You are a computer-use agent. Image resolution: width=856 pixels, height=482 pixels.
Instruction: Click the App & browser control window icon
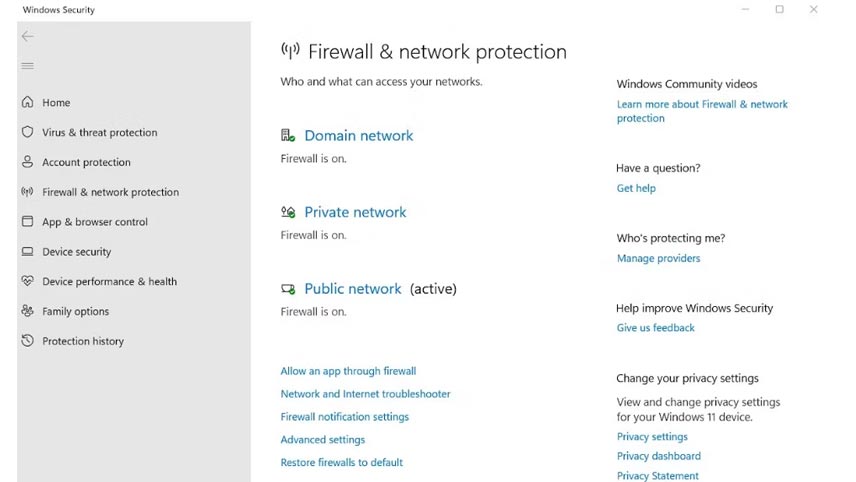click(x=27, y=221)
